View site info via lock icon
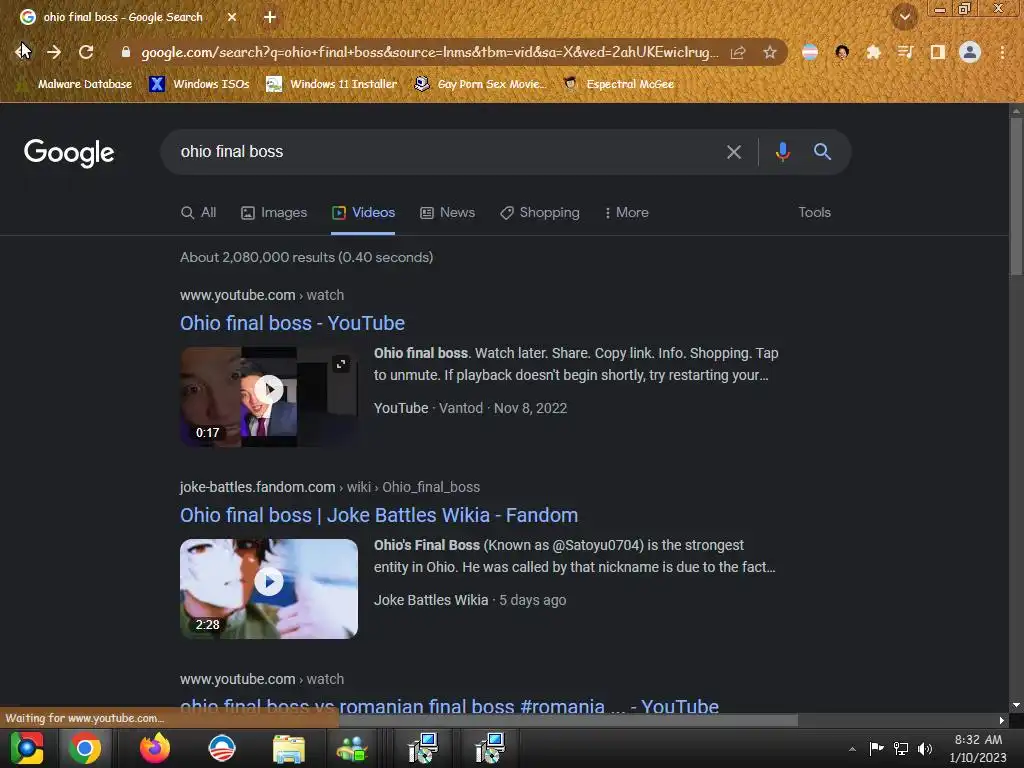Viewport: 1024px width, 768px height. point(125,52)
